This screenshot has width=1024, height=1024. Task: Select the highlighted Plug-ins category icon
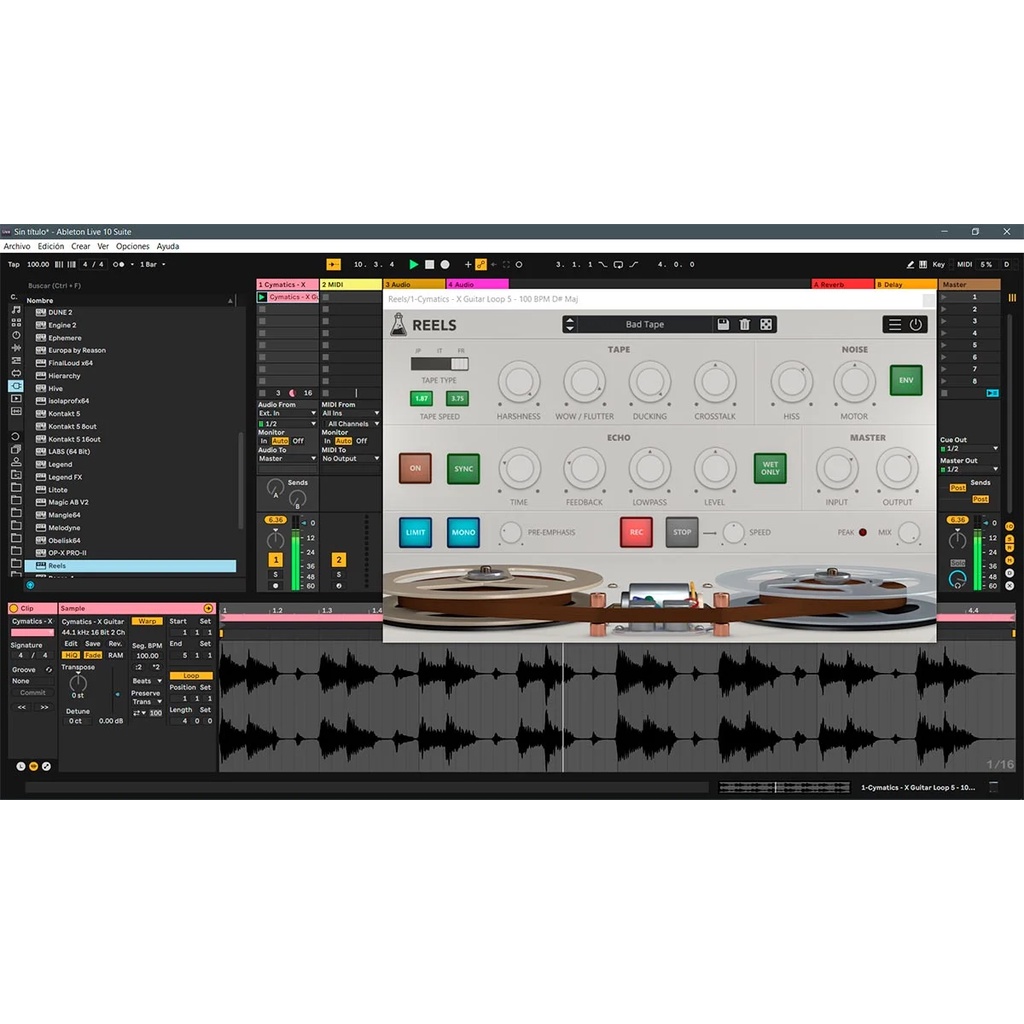pos(16,386)
